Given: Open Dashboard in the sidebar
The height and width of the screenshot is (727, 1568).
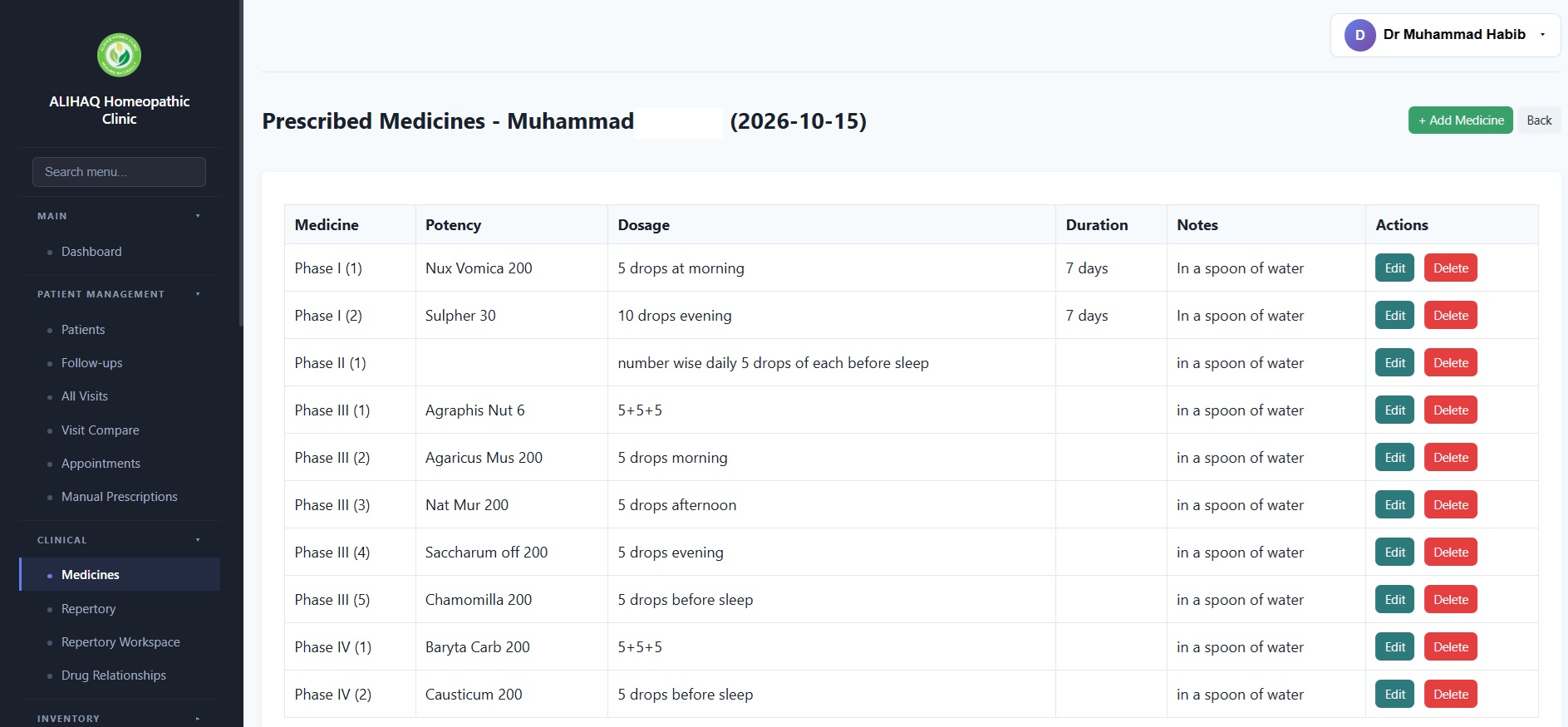Looking at the screenshot, I should (91, 252).
